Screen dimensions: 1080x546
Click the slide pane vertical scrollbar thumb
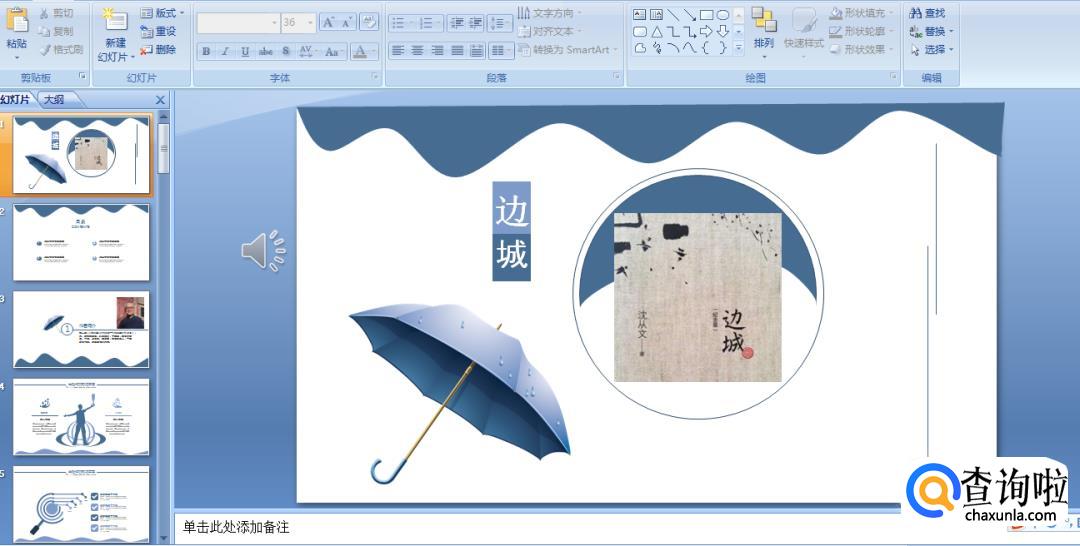(x=163, y=148)
